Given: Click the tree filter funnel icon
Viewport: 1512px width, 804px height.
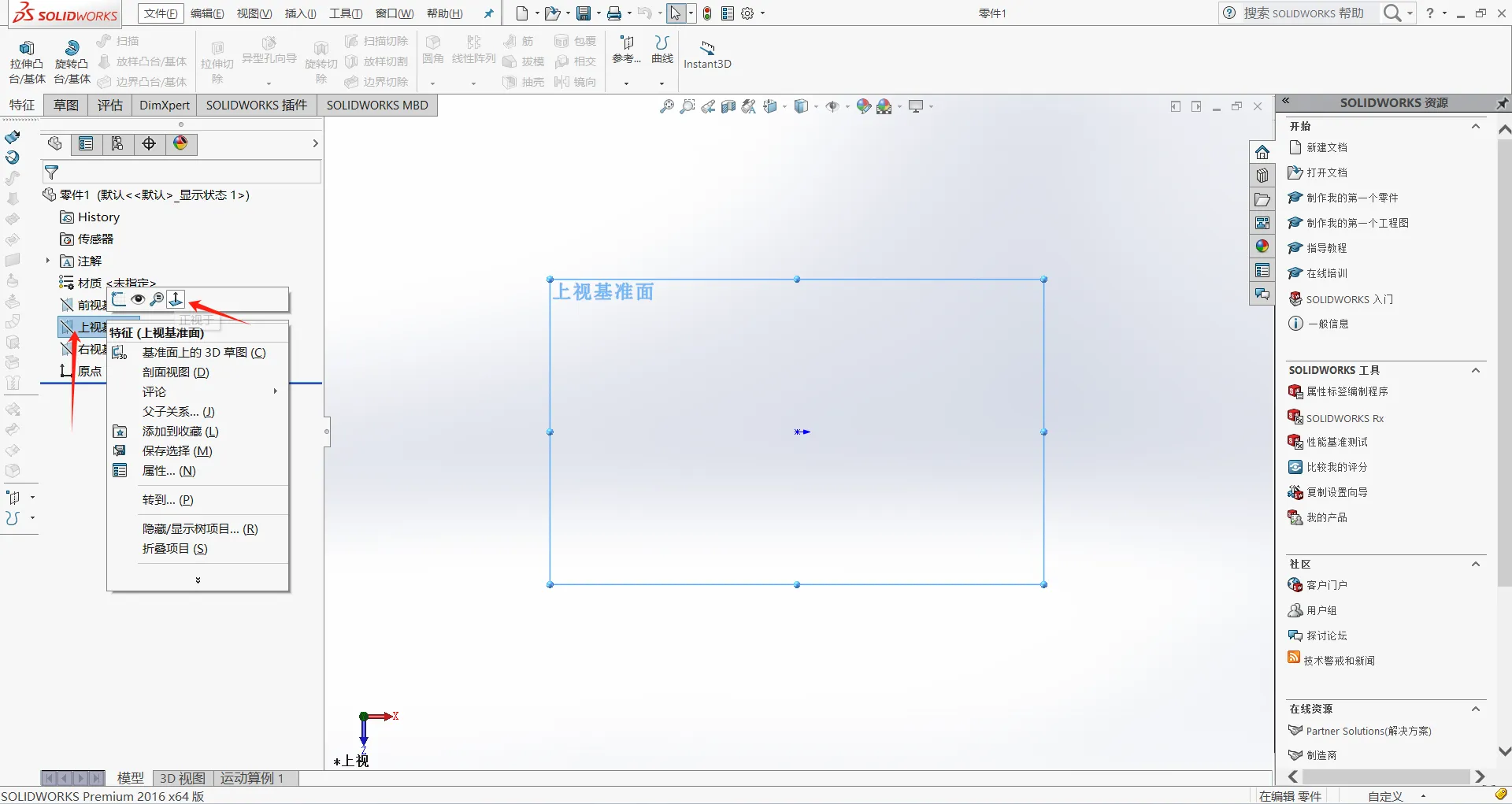Looking at the screenshot, I should 52,172.
